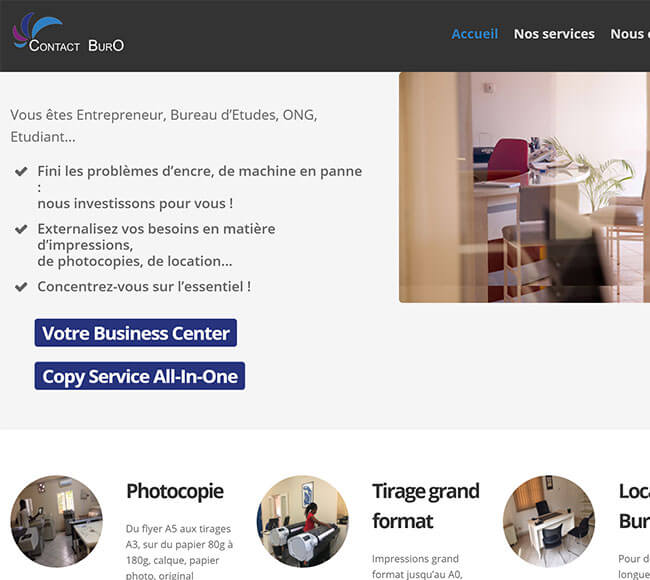650x580 pixels.
Task: Open the Photocopie heading link
Action: 175,491
